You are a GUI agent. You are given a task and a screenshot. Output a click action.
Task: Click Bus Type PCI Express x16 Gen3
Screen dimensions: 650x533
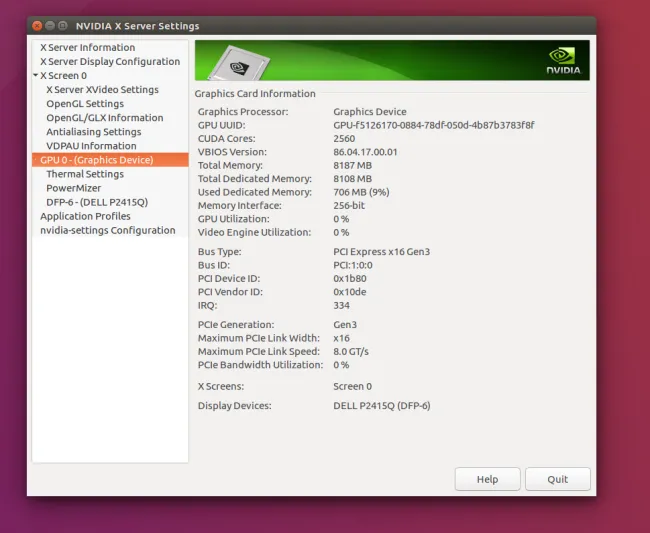381,252
